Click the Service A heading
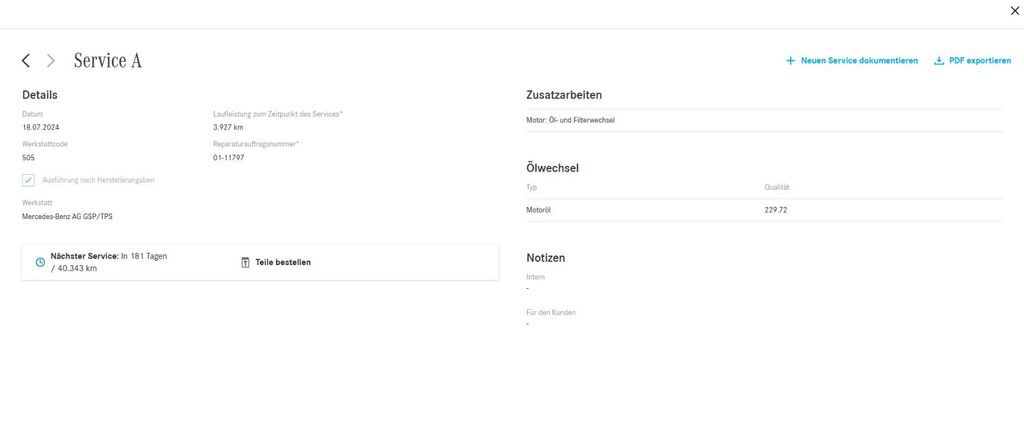The height and width of the screenshot is (433, 1024). [x=108, y=61]
